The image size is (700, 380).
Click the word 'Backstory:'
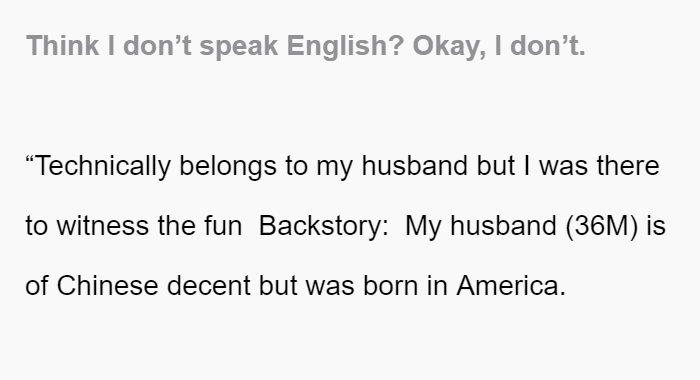click(x=324, y=225)
